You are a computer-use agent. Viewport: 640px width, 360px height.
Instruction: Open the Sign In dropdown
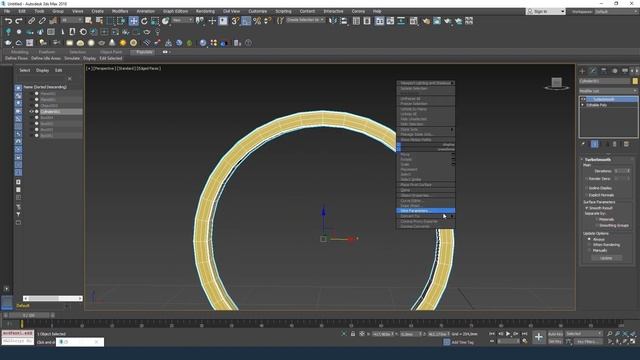pyautogui.click(x=546, y=11)
